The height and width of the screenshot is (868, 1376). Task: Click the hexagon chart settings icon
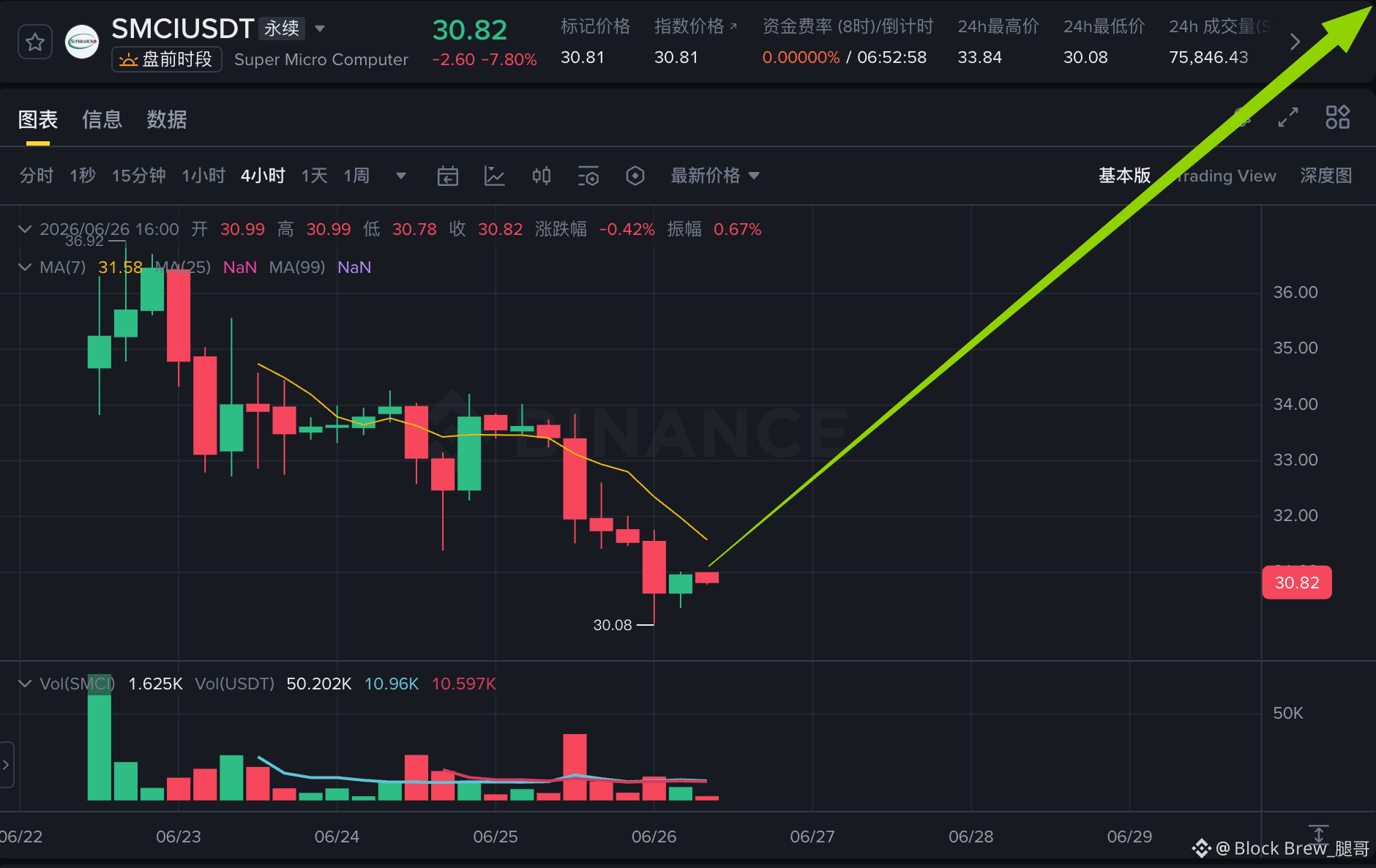[x=635, y=176]
